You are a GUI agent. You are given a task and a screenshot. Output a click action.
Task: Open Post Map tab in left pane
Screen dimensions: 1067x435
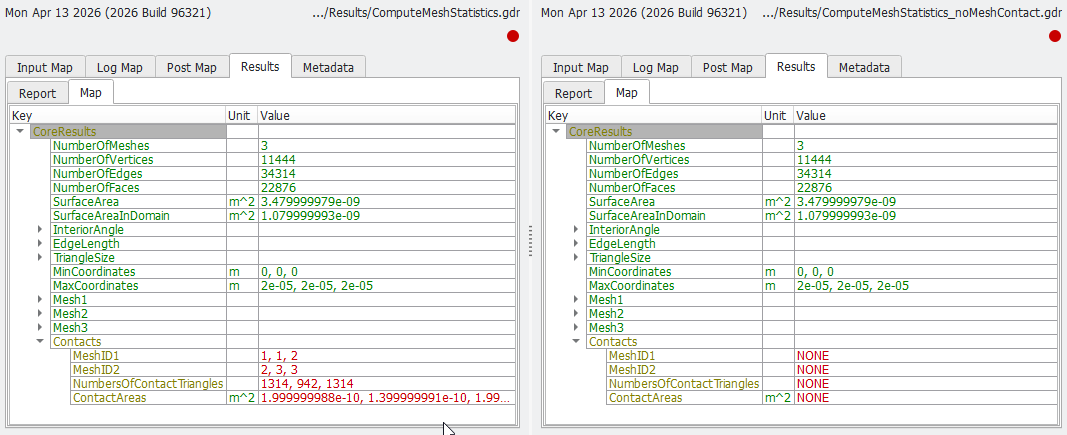click(192, 67)
